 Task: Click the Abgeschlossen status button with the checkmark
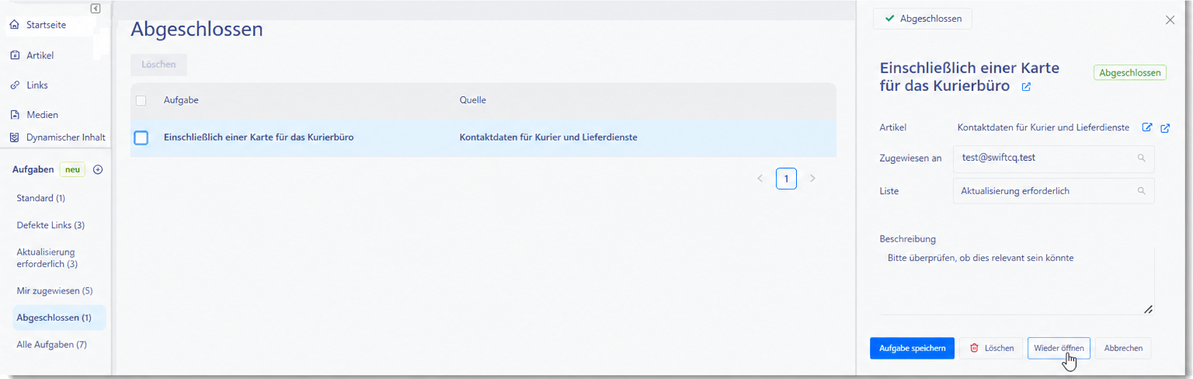click(x=922, y=19)
